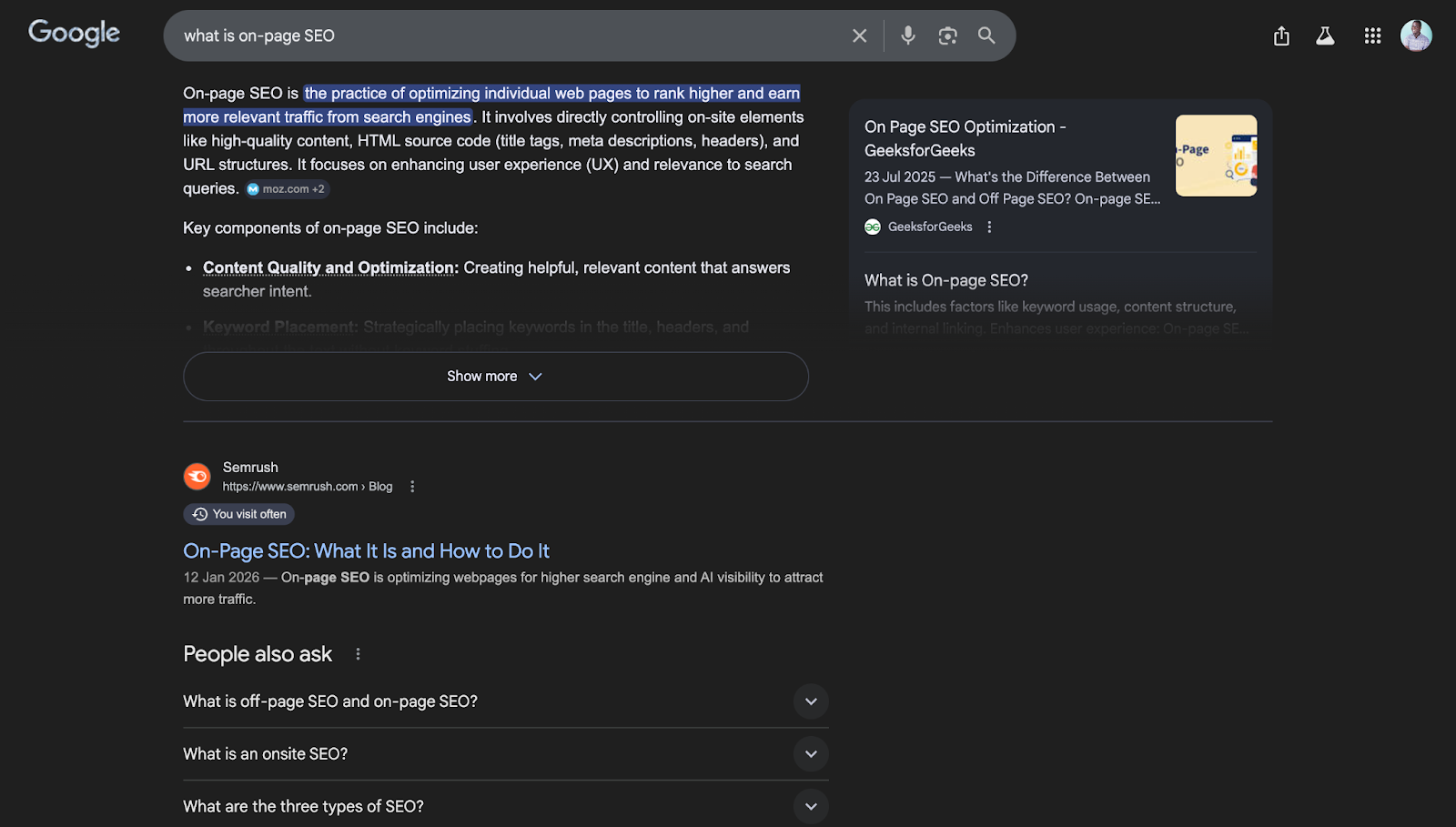Click the GeeksforGeeks article thumbnail
The width and height of the screenshot is (1456, 827).
pyautogui.click(x=1216, y=155)
